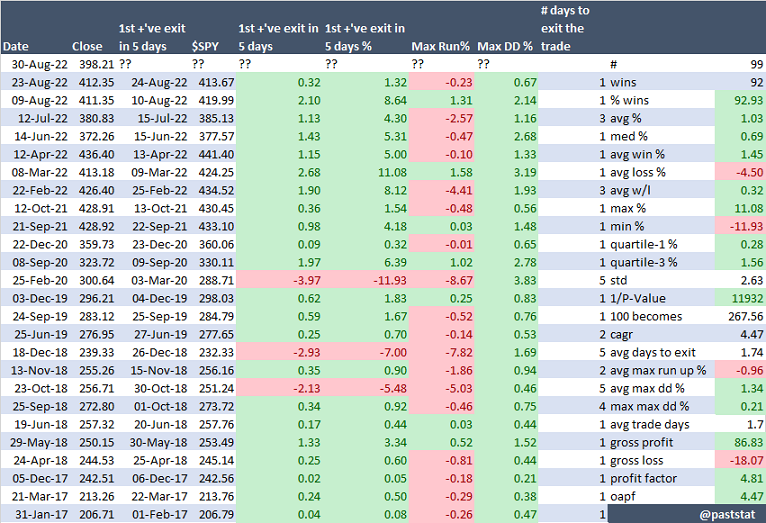This screenshot has width=766, height=523.
Task: Select the exit date '25-Apr-18'
Action: (160, 460)
